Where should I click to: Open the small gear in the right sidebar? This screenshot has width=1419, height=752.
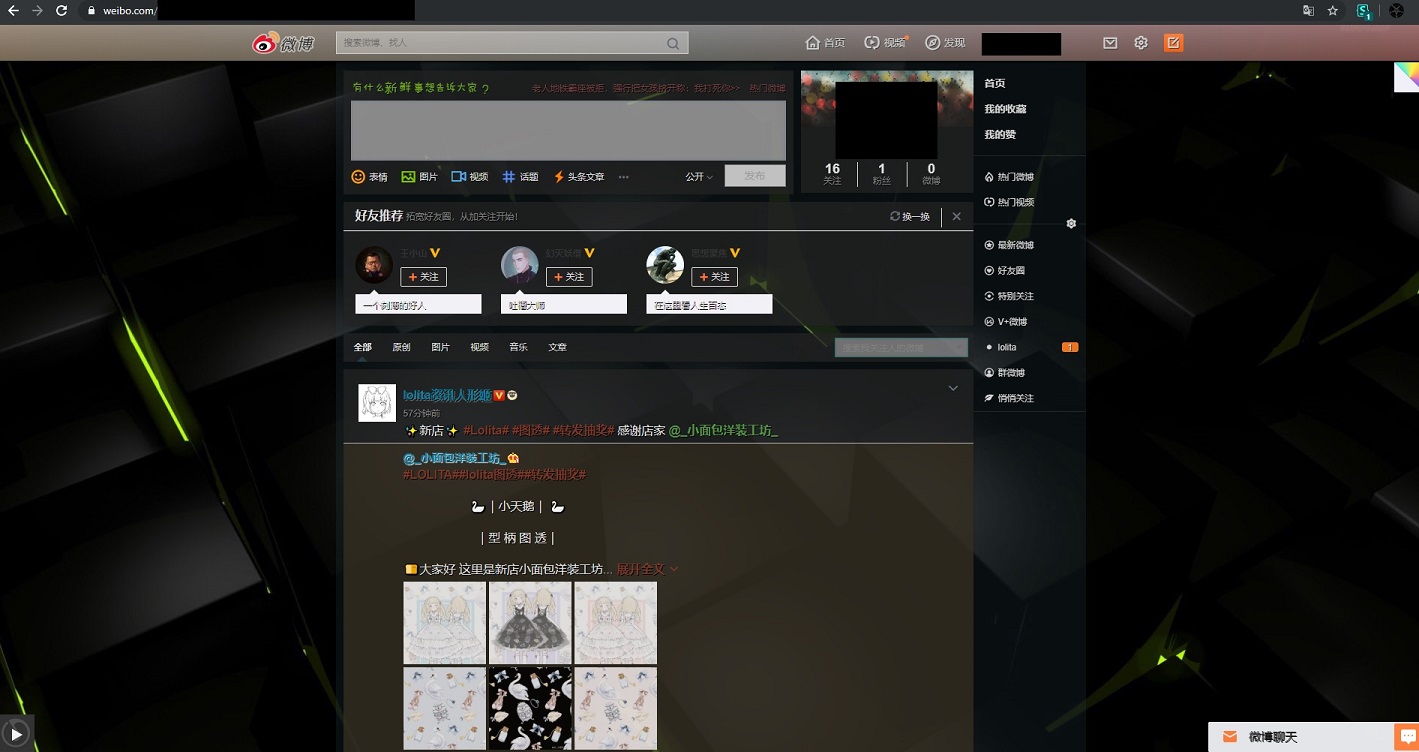(1071, 223)
